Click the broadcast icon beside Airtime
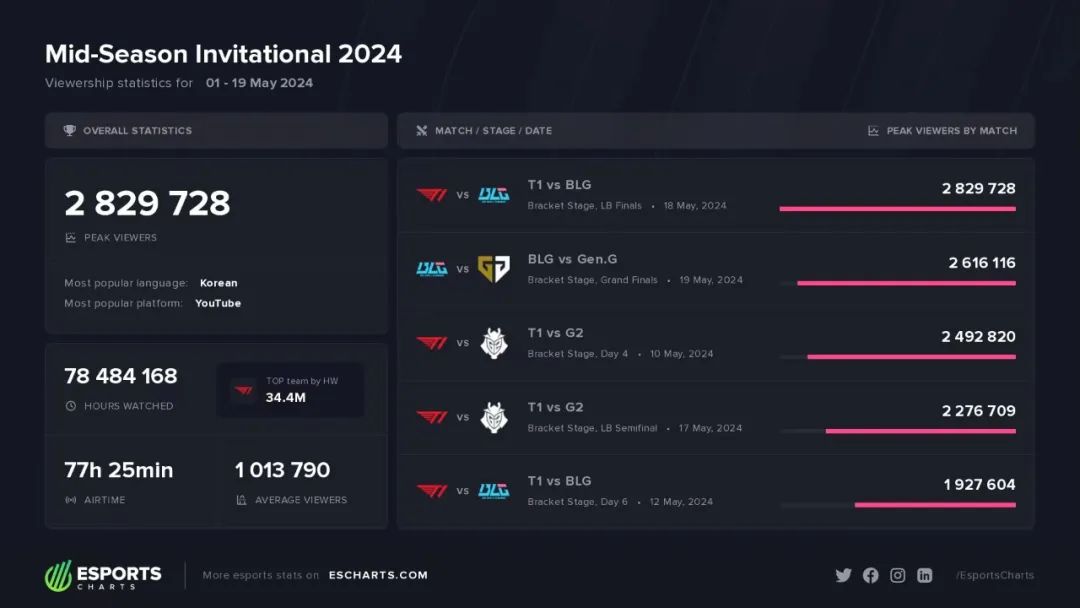 pos(71,500)
